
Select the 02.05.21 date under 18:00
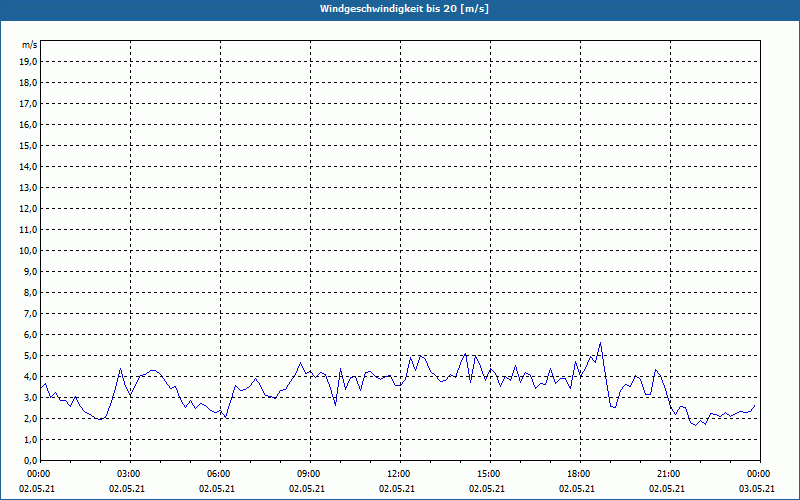tap(577, 489)
